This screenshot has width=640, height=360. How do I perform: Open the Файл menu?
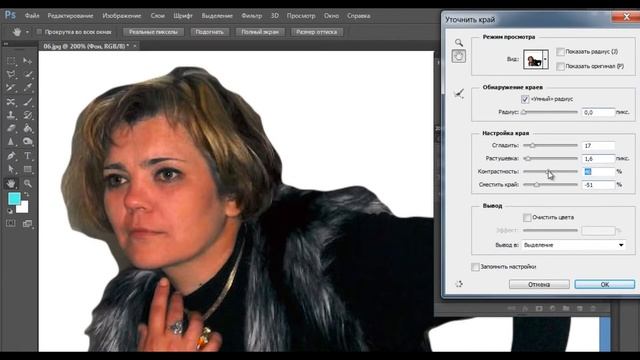[x=32, y=16]
